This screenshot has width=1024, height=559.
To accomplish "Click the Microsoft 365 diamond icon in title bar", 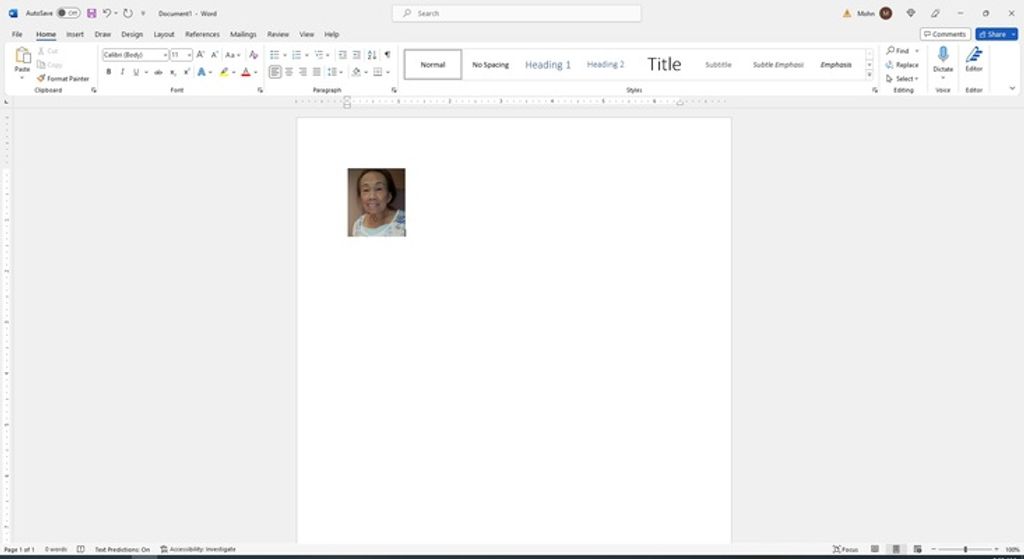I will pos(910,13).
